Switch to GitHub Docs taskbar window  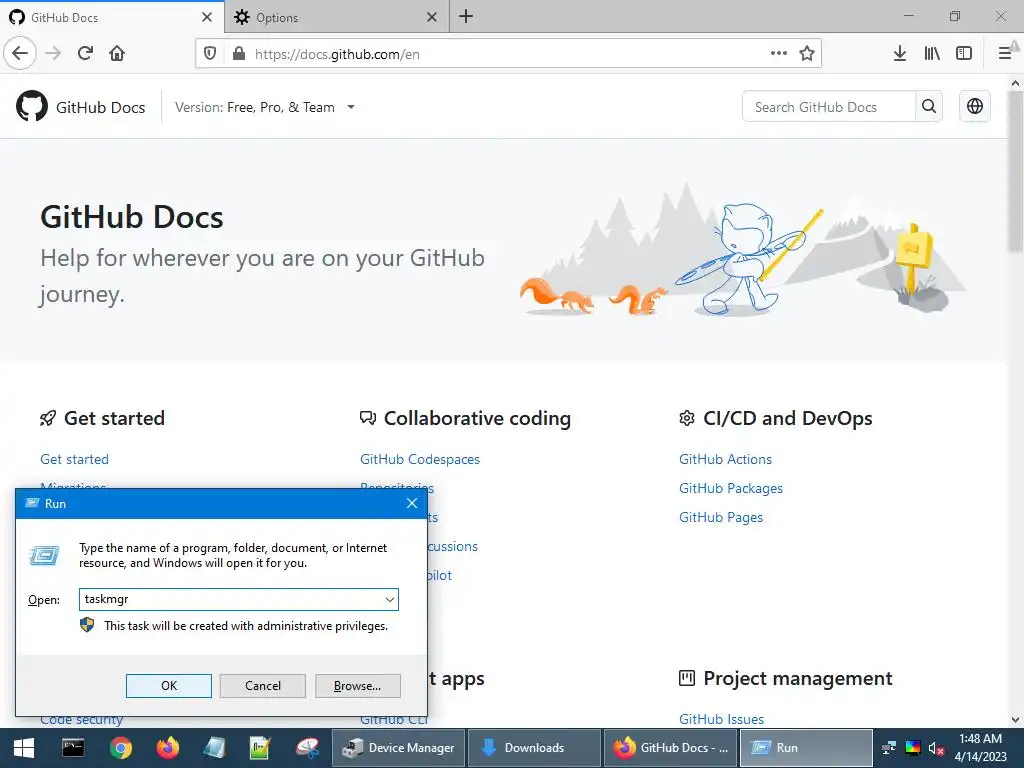(671, 748)
